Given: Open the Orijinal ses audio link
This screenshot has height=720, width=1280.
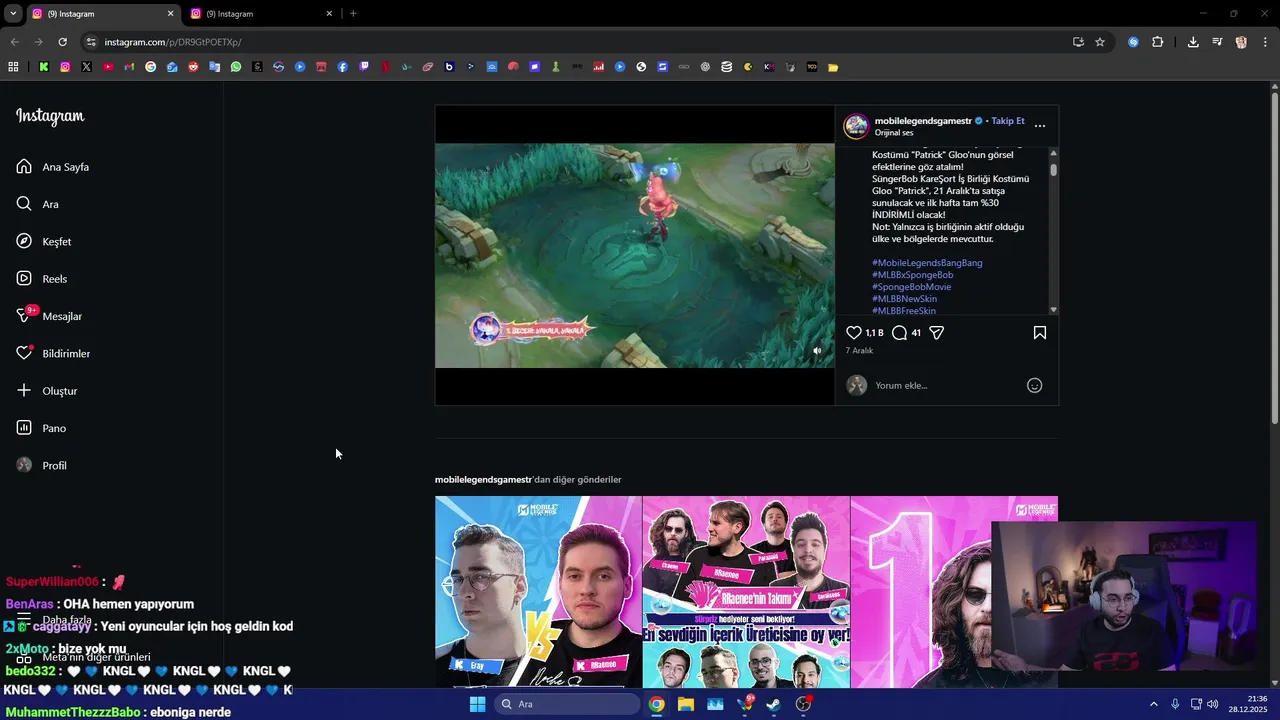Looking at the screenshot, I should point(894,133).
